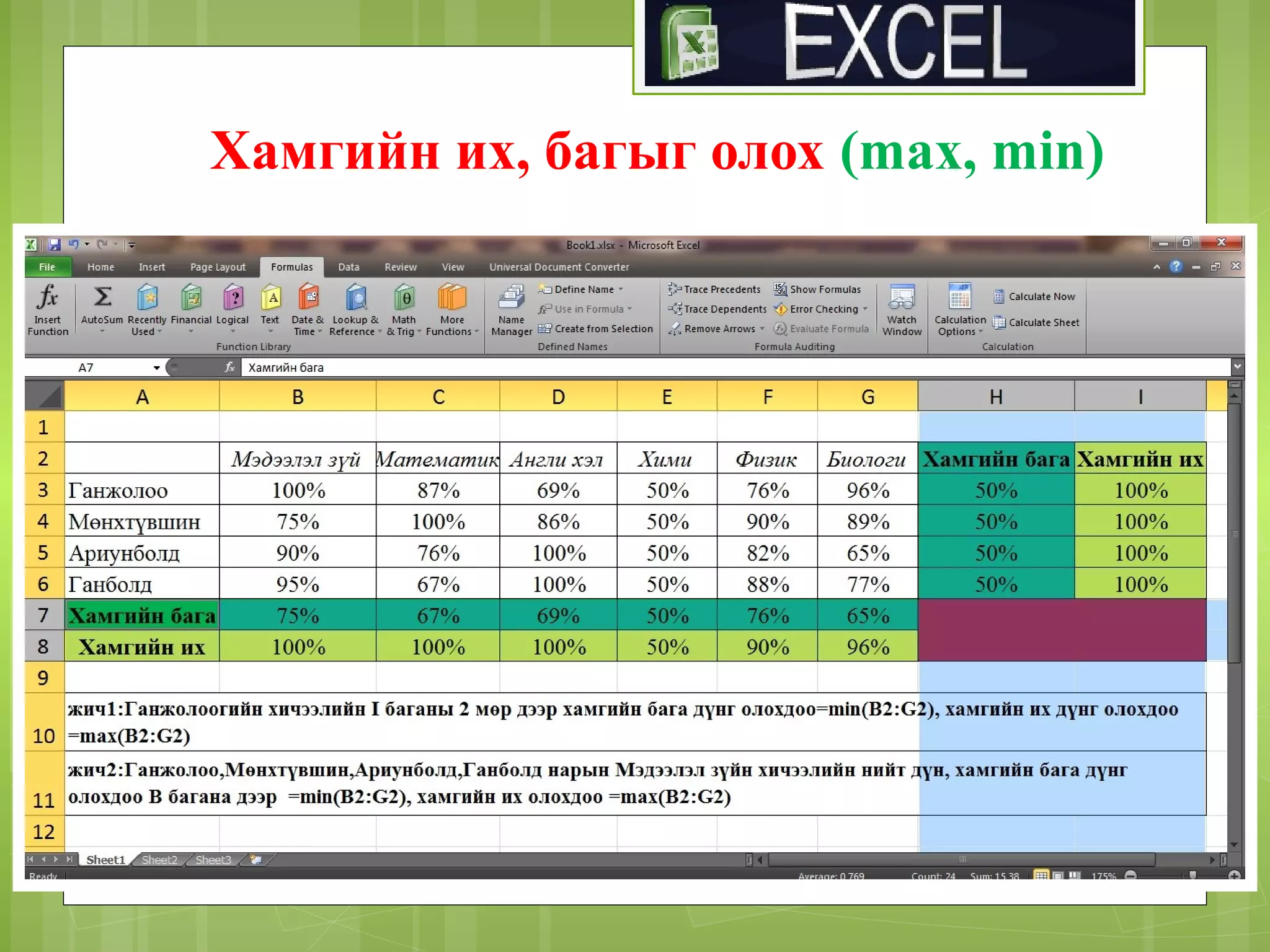The image size is (1270, 952).
Task: Click Evaluate Formula
Action: tap(822, 328)
